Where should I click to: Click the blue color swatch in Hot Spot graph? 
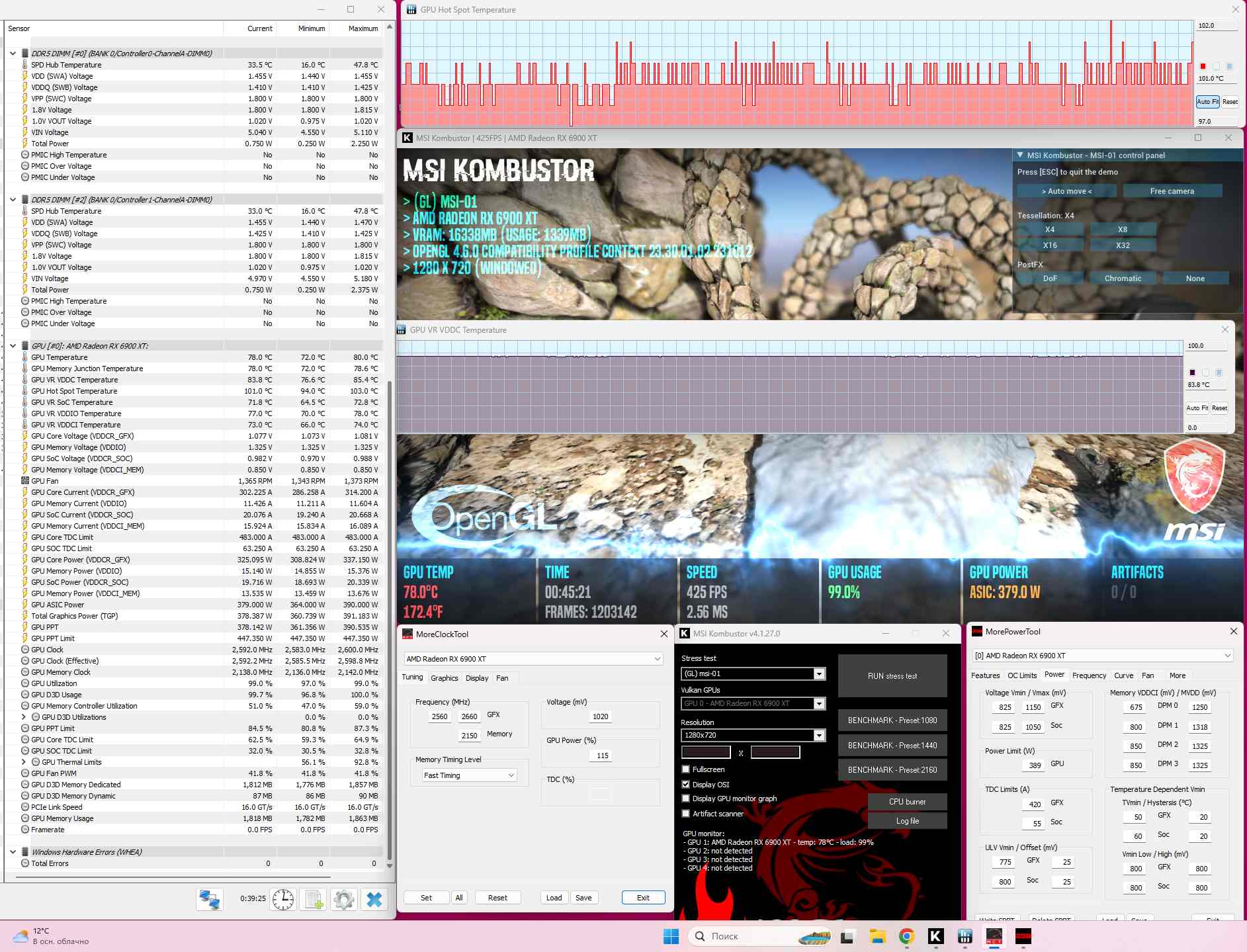click(1229, 66)
